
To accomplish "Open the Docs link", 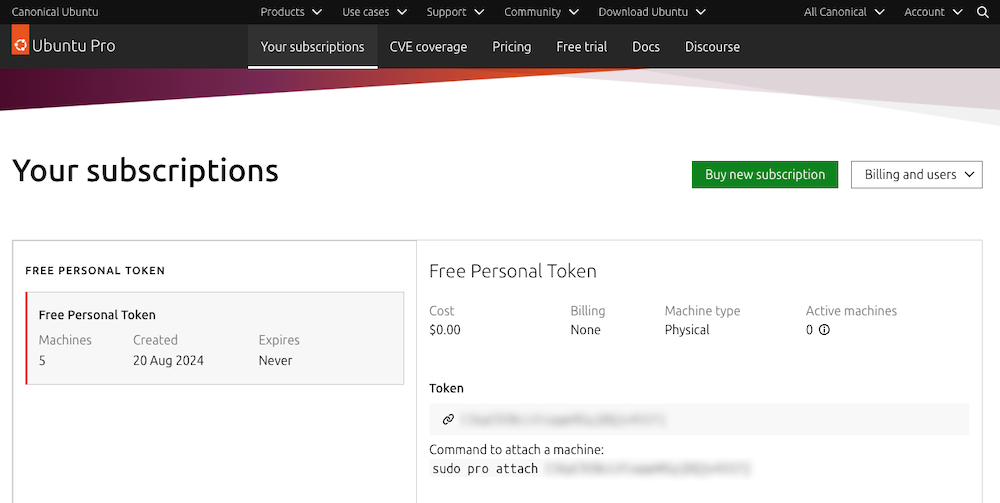I will click(x=646, y=47).
